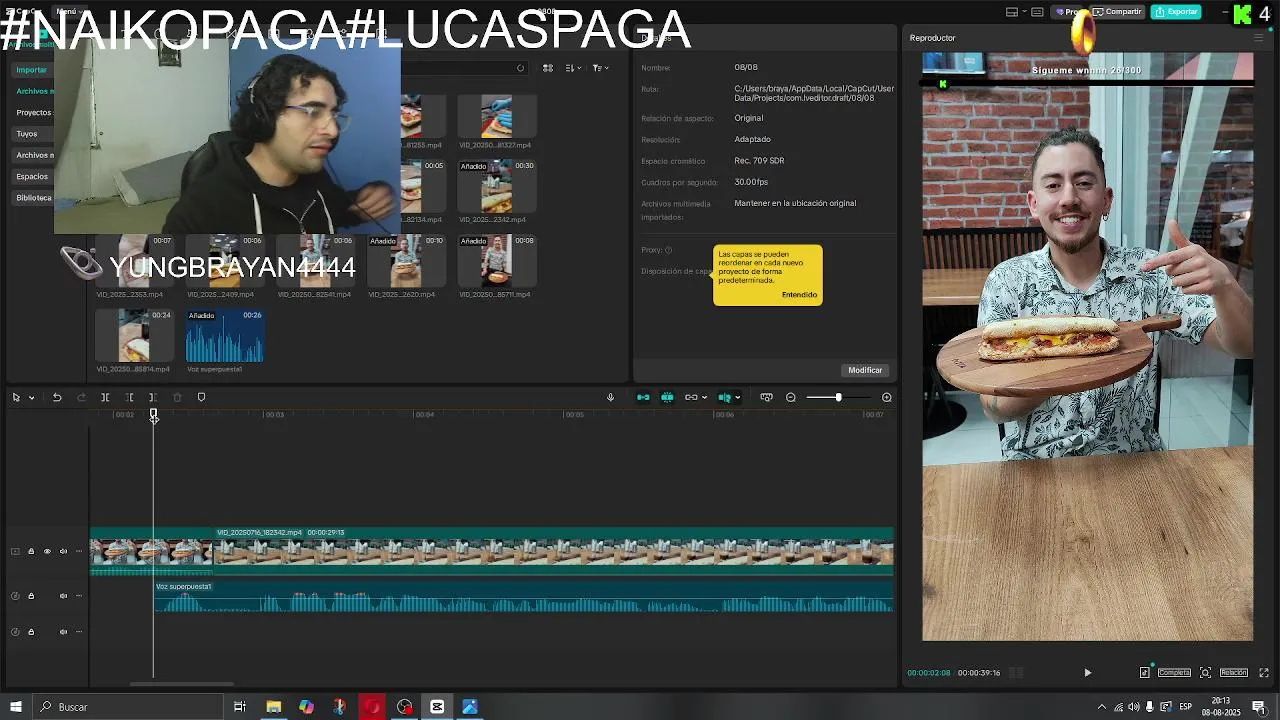Click the Modificar button
This screenshot has height=720, width=1280.
point(865,370)
